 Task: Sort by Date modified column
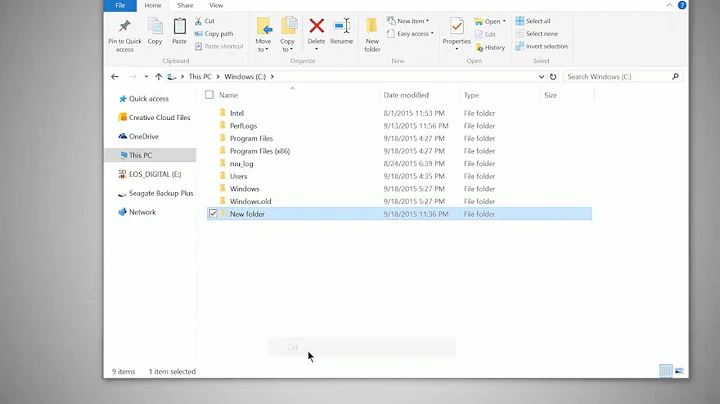(x=406, y=95)
